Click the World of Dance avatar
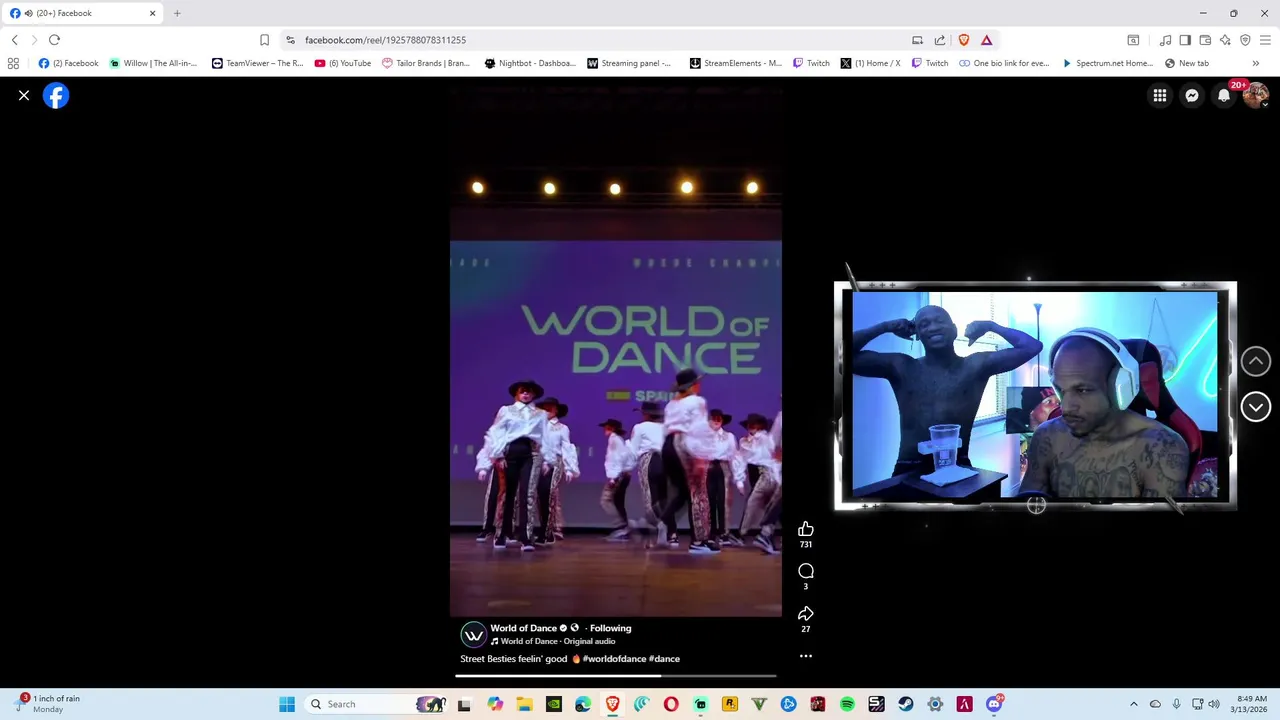 [x=473, y=634]
